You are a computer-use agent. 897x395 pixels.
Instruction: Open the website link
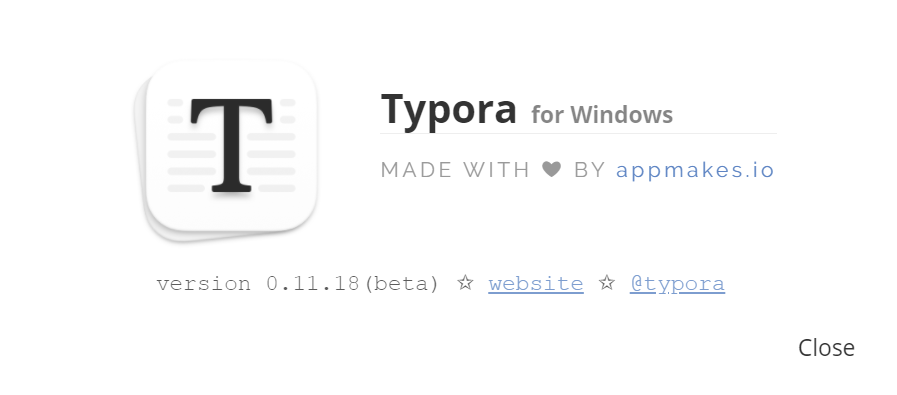coord(535,284)
